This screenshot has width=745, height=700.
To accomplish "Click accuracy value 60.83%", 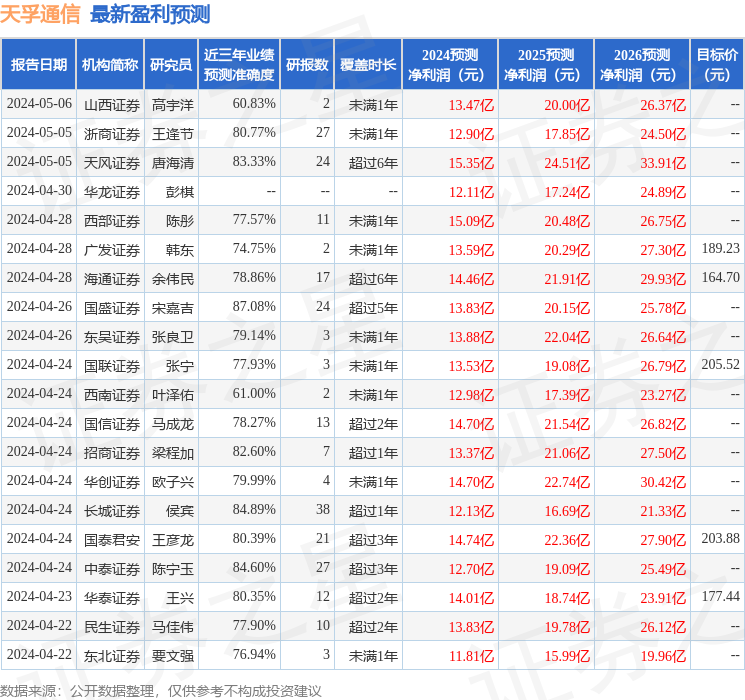I will (254, 103).
